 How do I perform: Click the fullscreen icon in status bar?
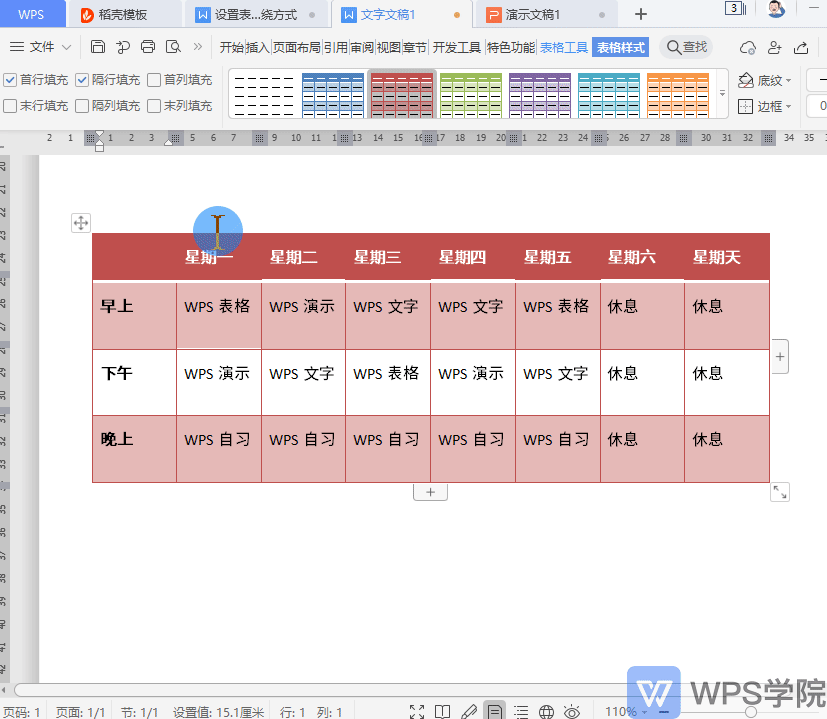pos(417,712)
